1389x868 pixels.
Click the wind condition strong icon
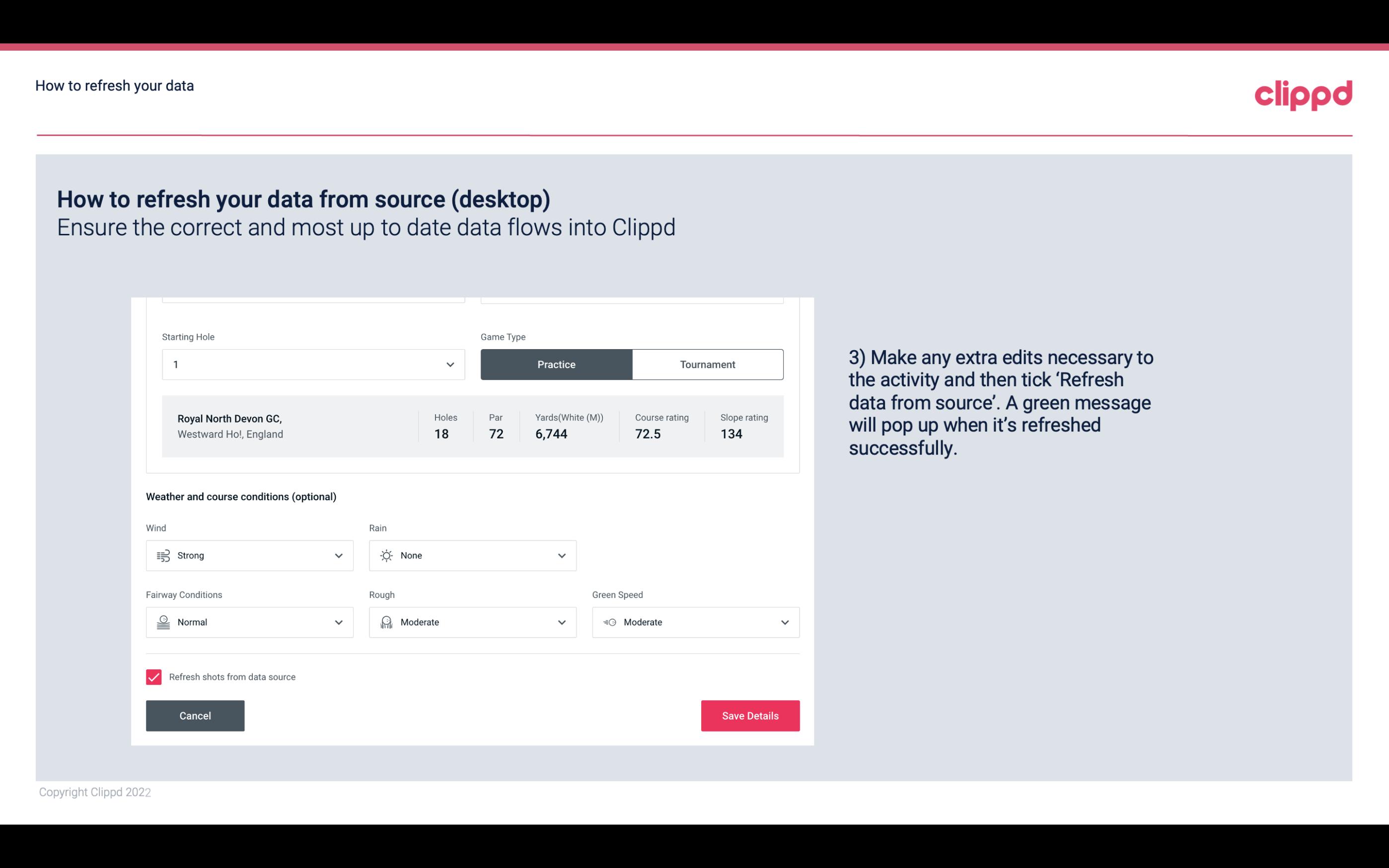pyautogui.click(x=163, y=555)
